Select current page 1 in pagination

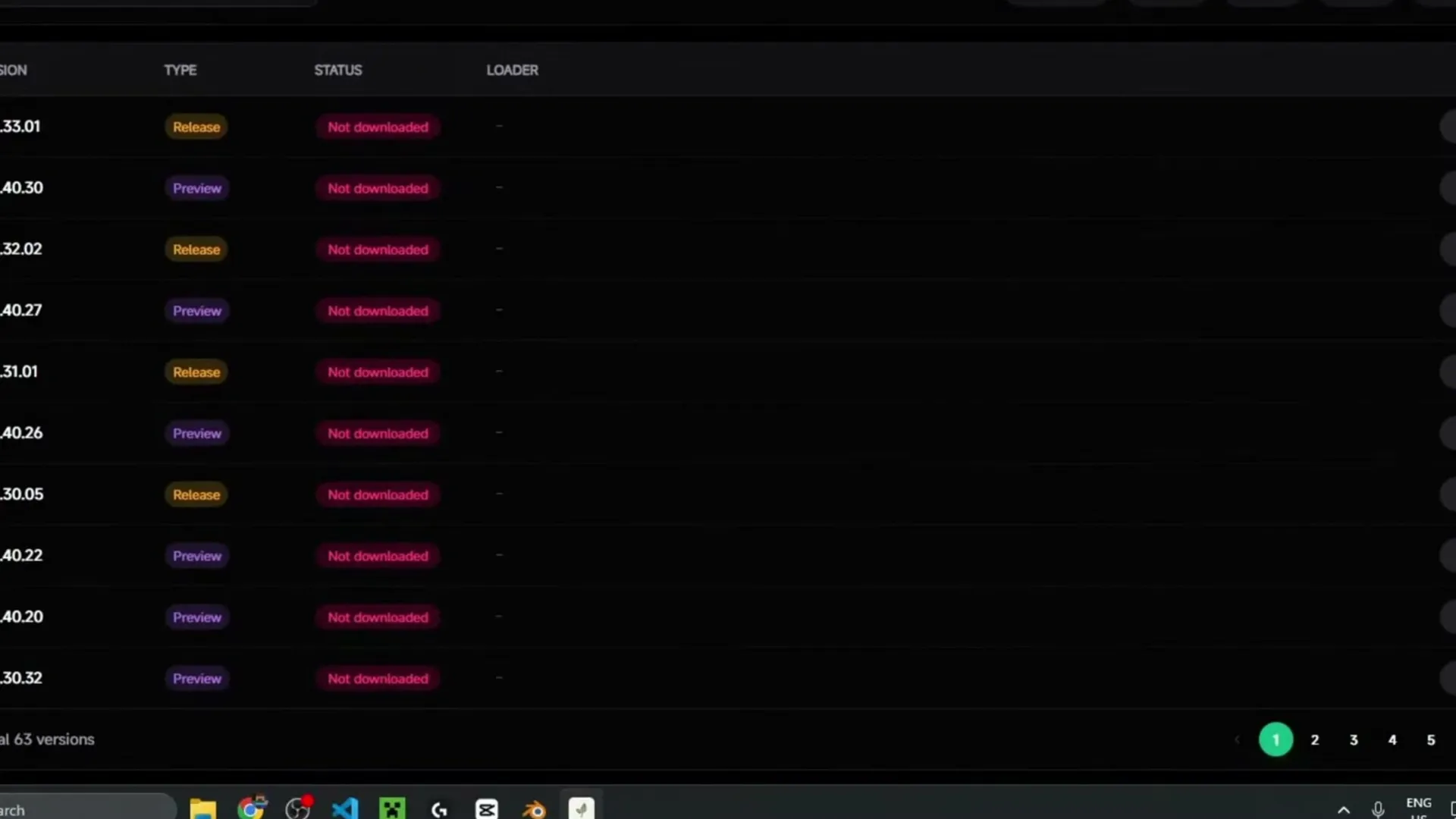click(1276, 739)
